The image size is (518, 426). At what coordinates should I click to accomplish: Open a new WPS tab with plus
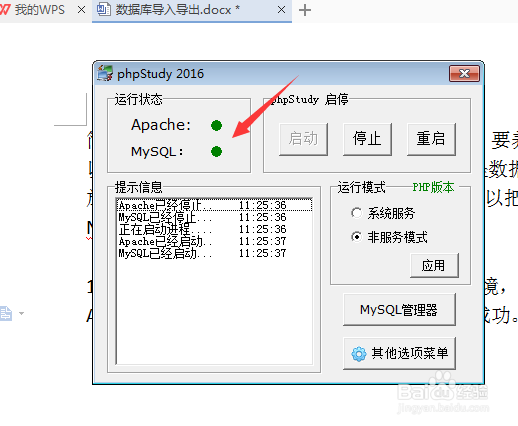pos(305,10)
